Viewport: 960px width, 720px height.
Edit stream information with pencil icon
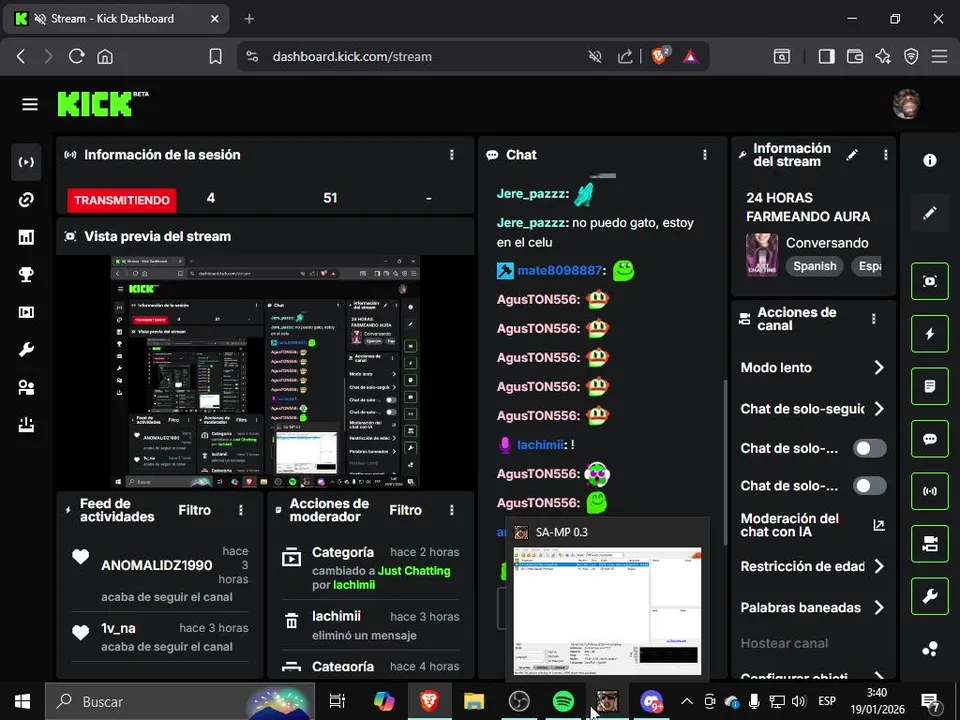[x=852, y=155]
